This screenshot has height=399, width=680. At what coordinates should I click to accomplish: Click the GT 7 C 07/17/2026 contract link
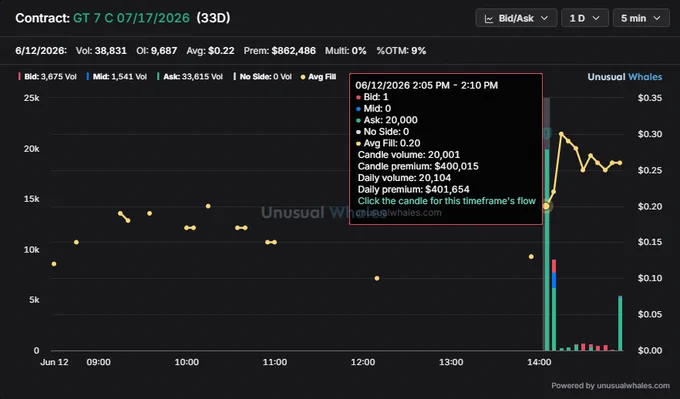[131, 18]
